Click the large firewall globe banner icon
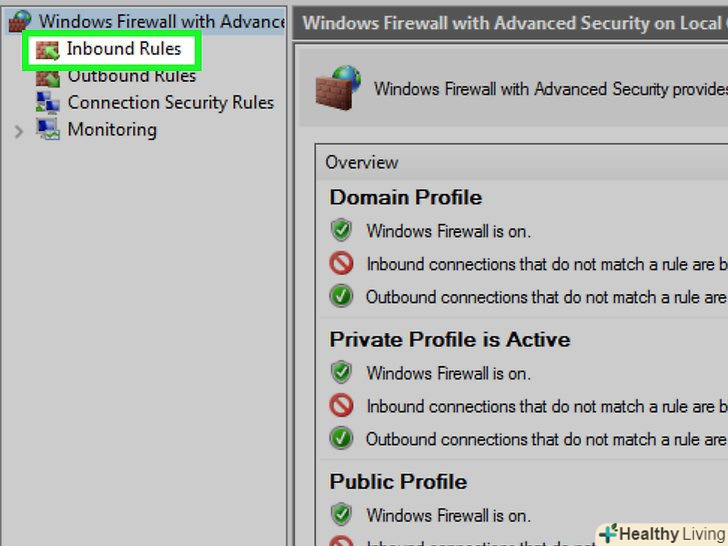The width and height of the screenshot is (728, 546). click(x=338, y=88)
